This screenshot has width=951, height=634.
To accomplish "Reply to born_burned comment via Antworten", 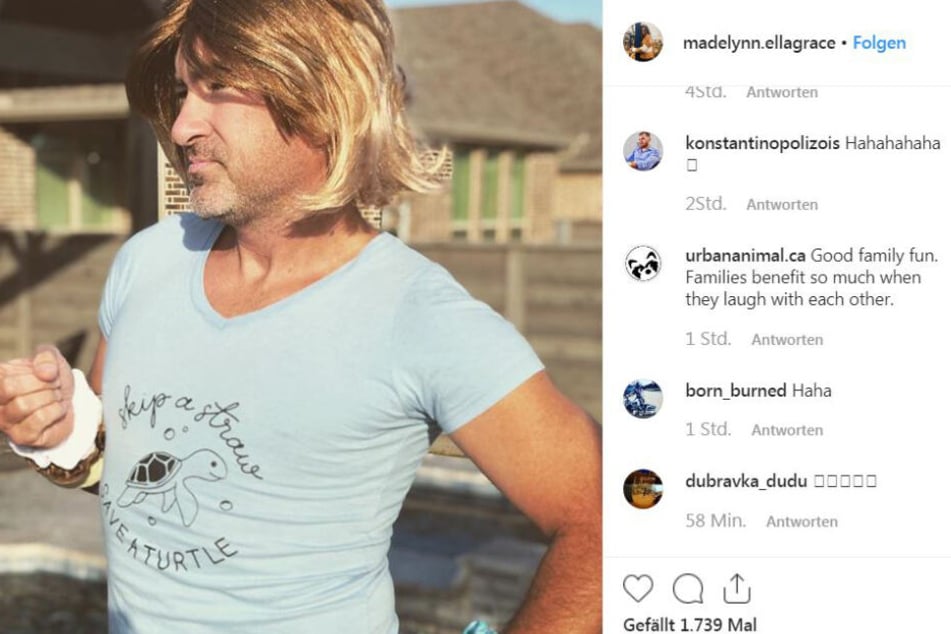I will coord(787,430).
